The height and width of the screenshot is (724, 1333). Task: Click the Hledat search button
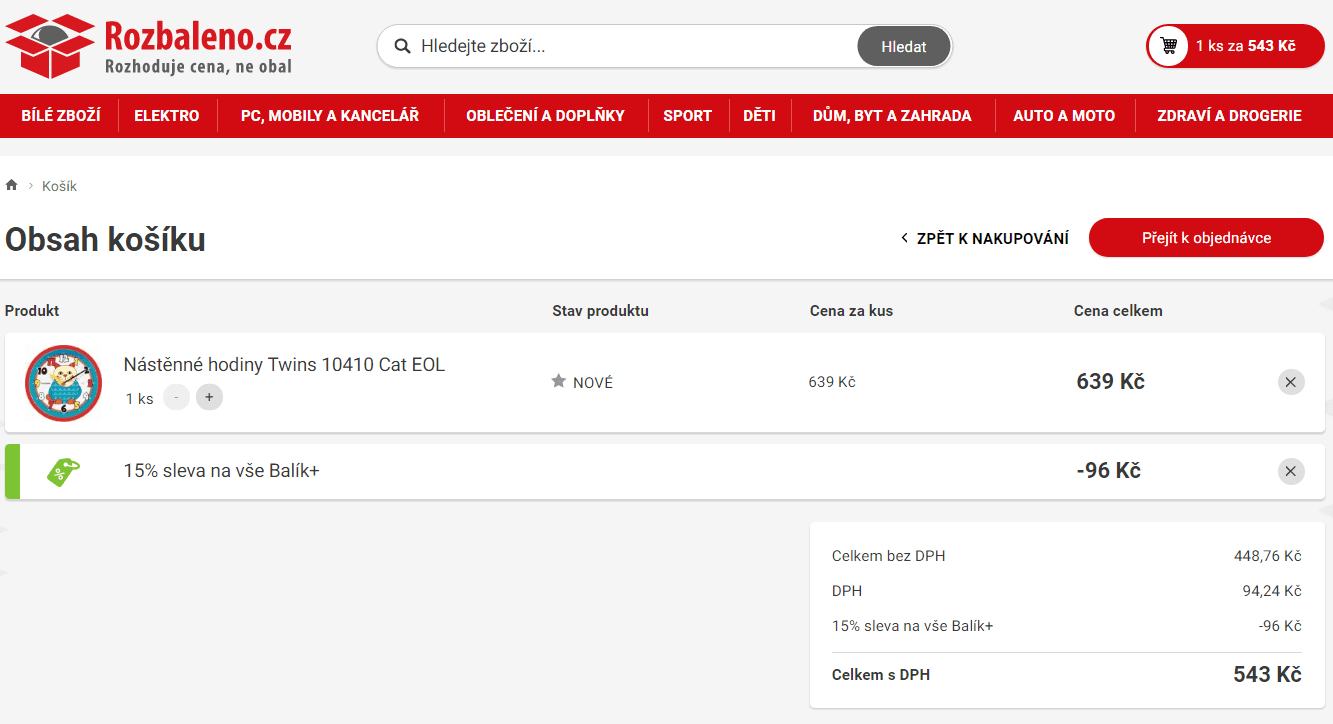pyautogui.click(x=903, y=47)
